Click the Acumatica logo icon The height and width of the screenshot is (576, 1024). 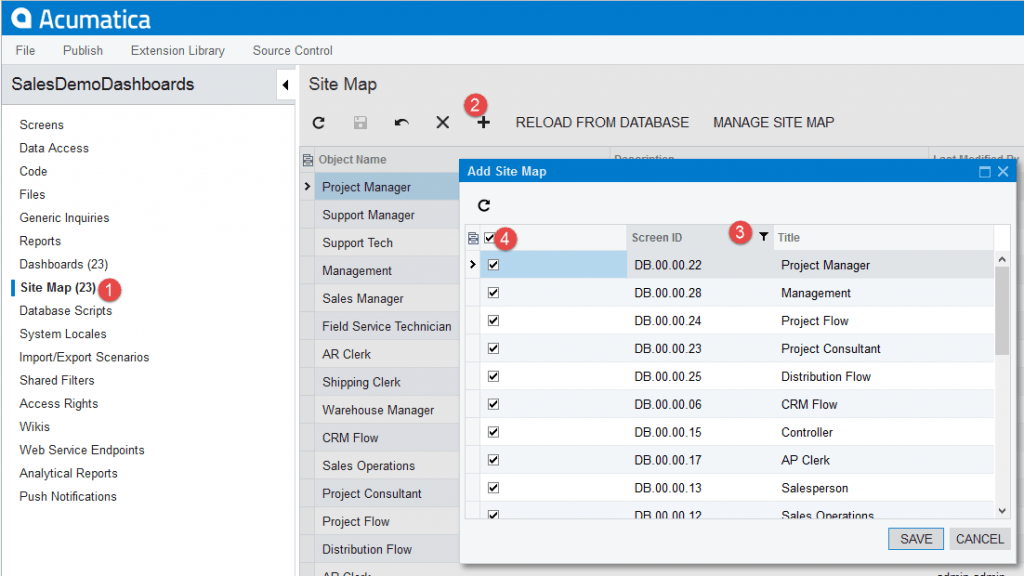coord(21,18)
